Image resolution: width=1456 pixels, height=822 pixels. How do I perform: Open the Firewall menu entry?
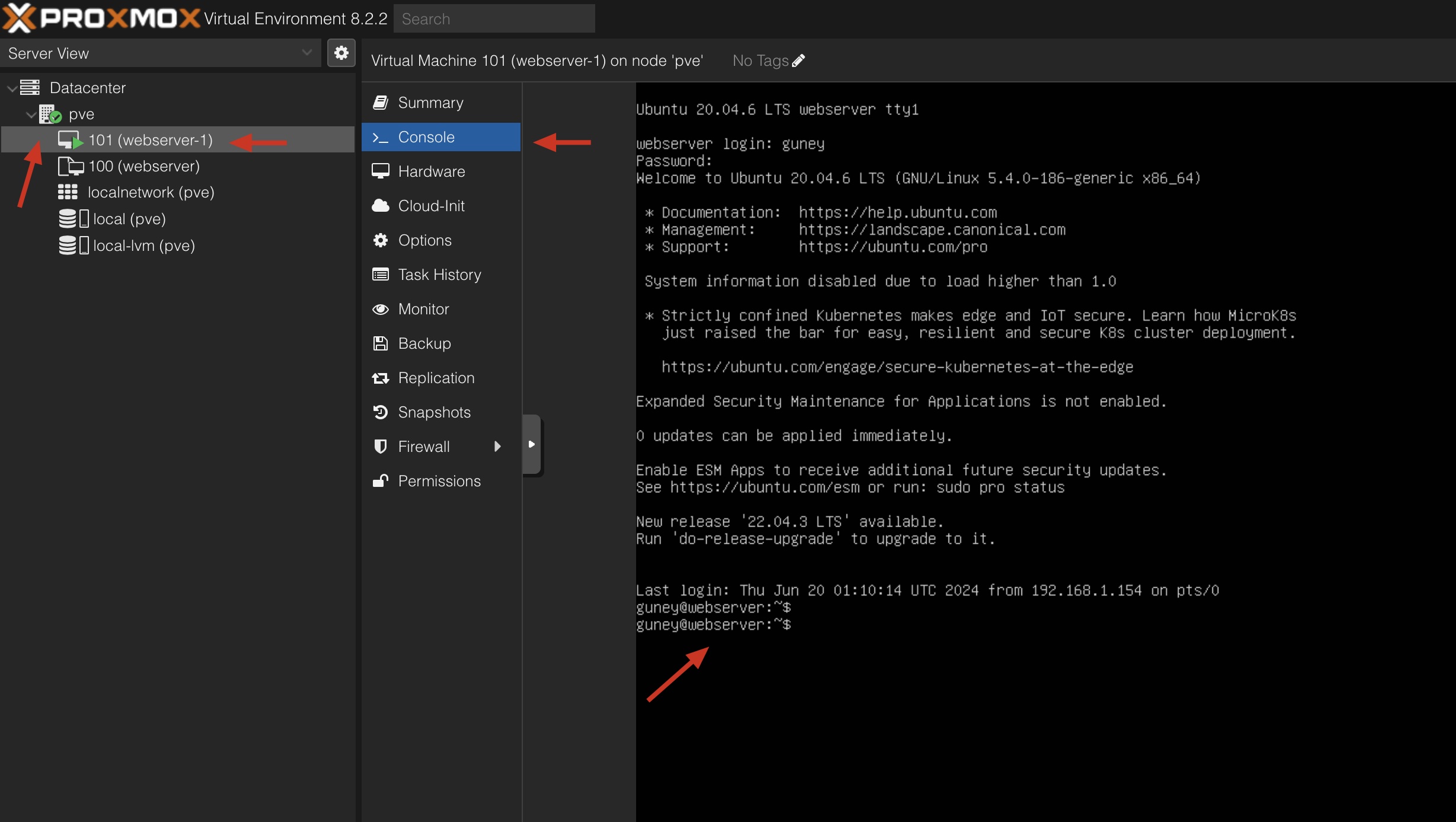[x=441, y=447]
